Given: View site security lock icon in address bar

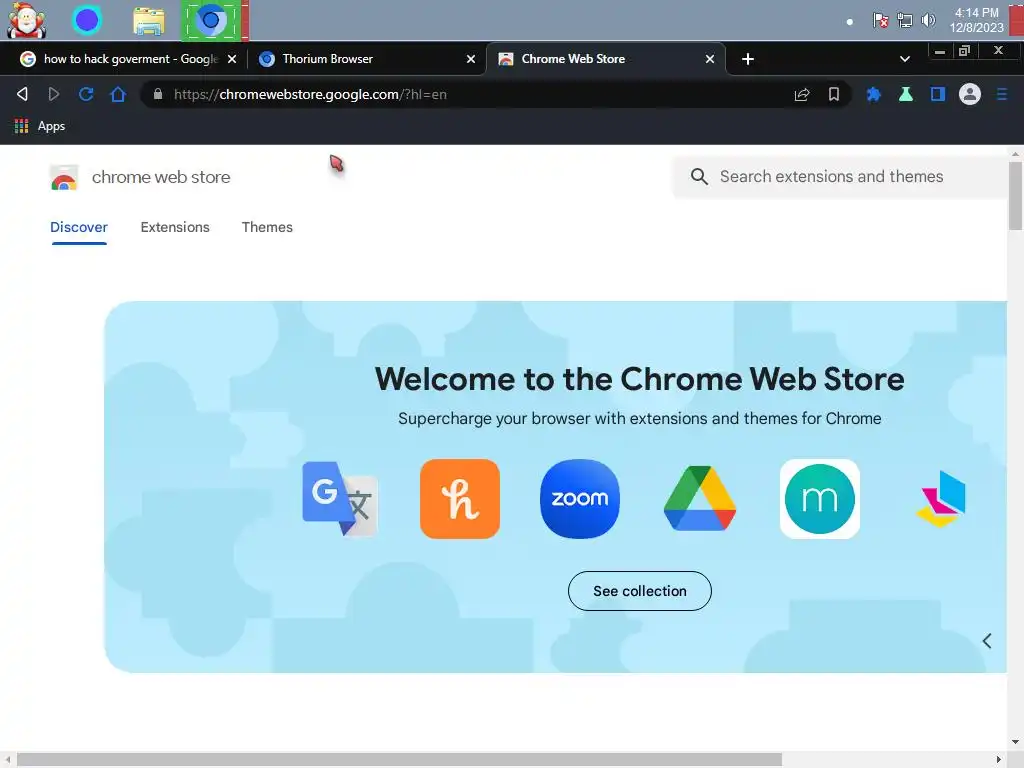Looking at the screenshot, I should click(157, 94).
